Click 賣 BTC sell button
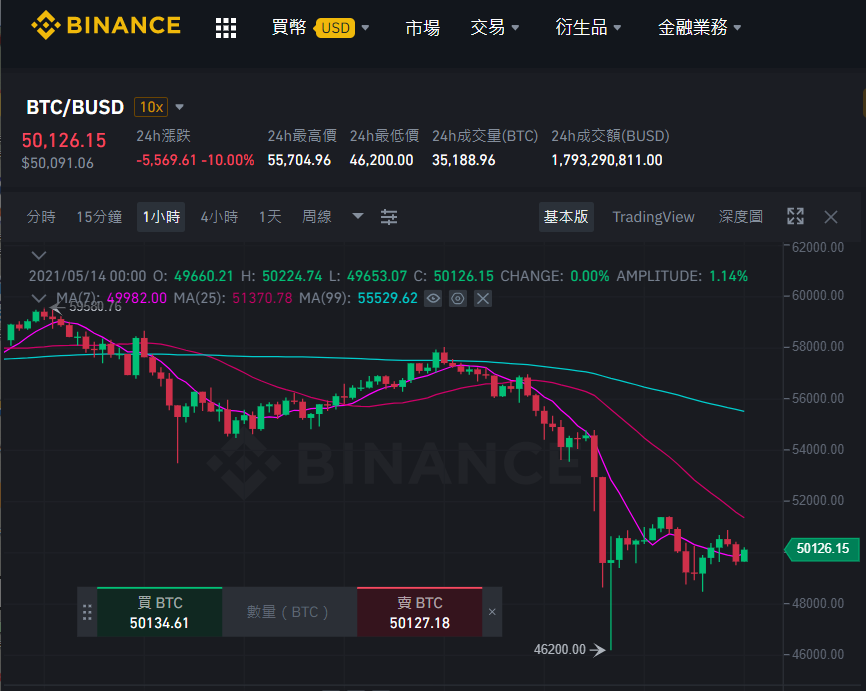The height and width of the screenshot is (691, 866). (x=420, y=612)
